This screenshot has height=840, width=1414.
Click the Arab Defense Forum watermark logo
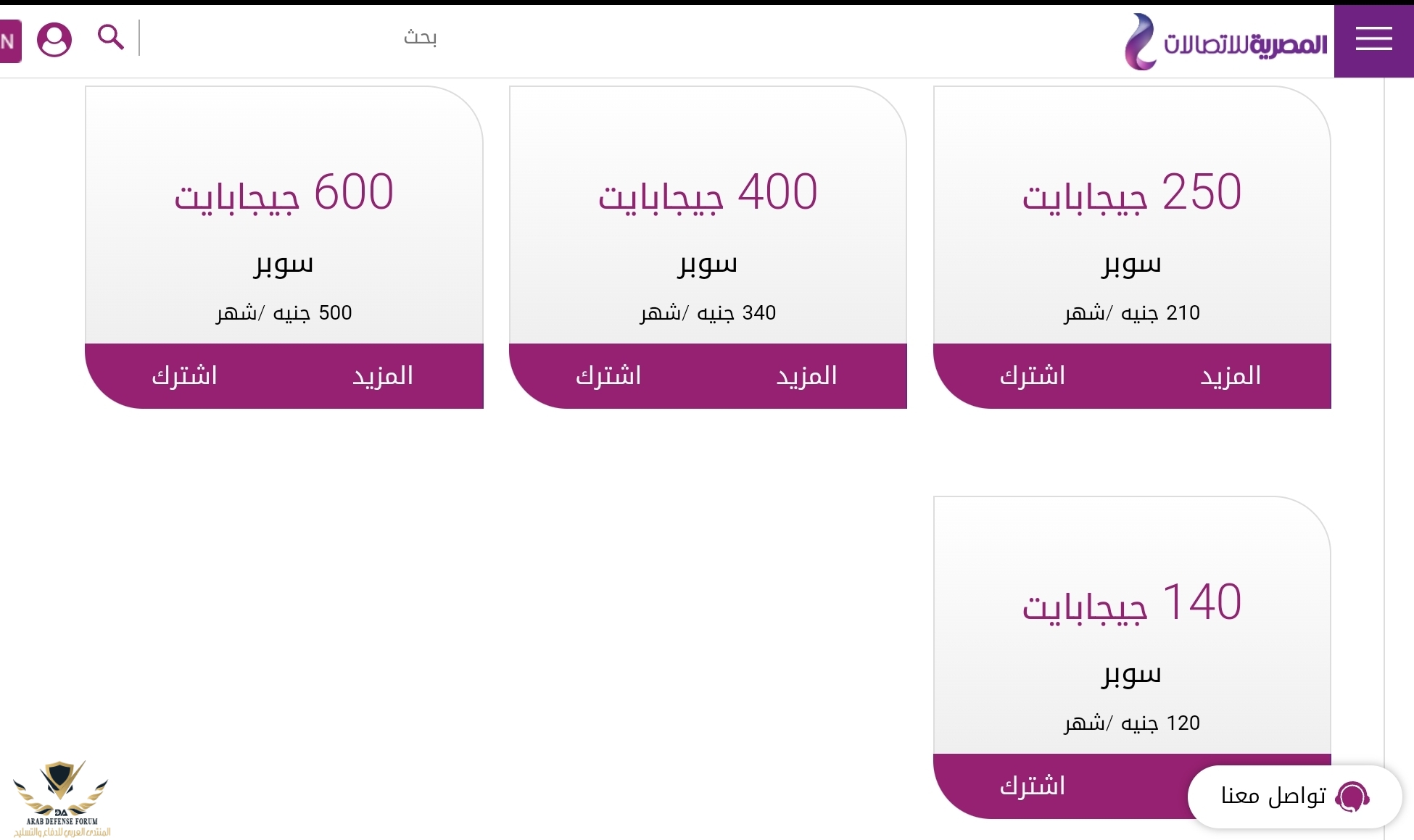click(61, 799)
